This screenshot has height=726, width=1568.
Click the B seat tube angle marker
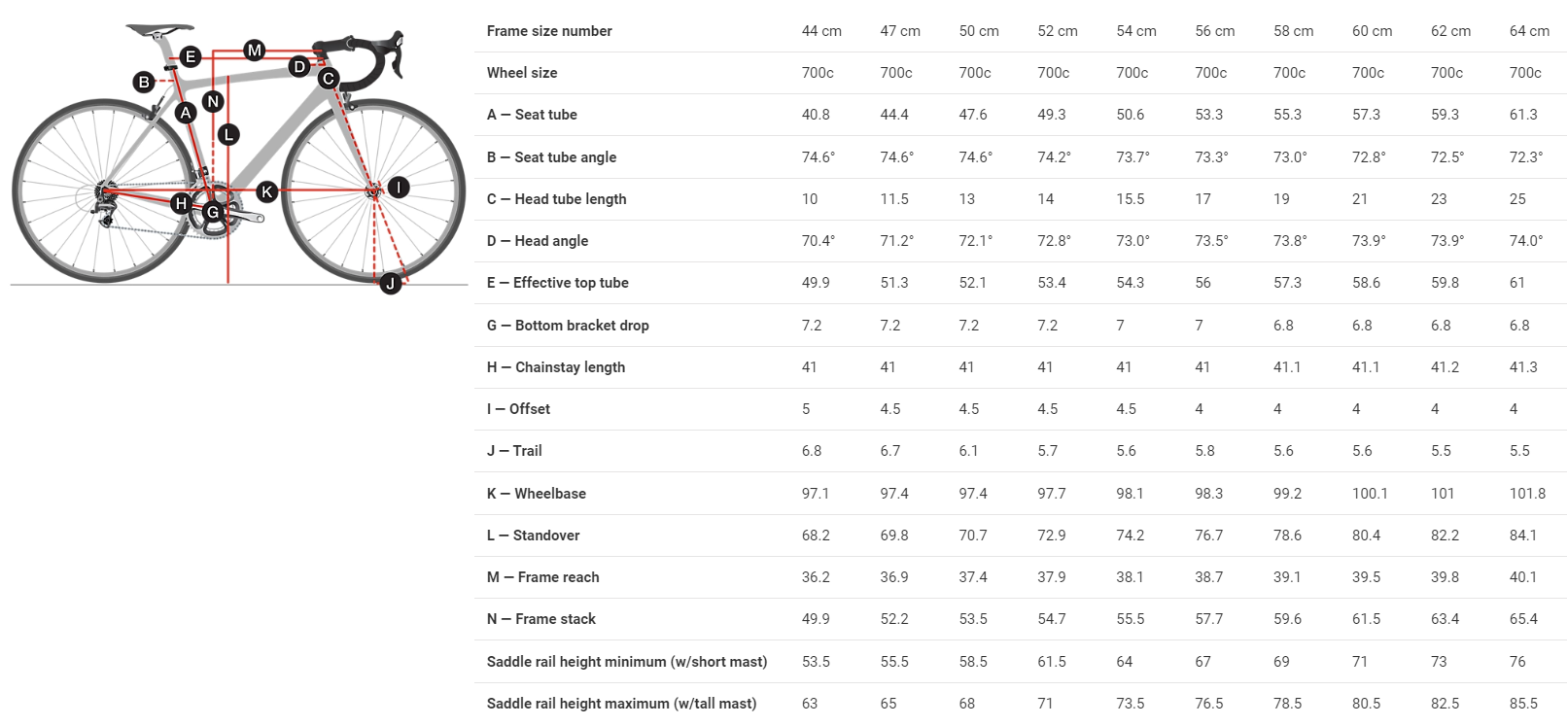click(x=144, y=82)
